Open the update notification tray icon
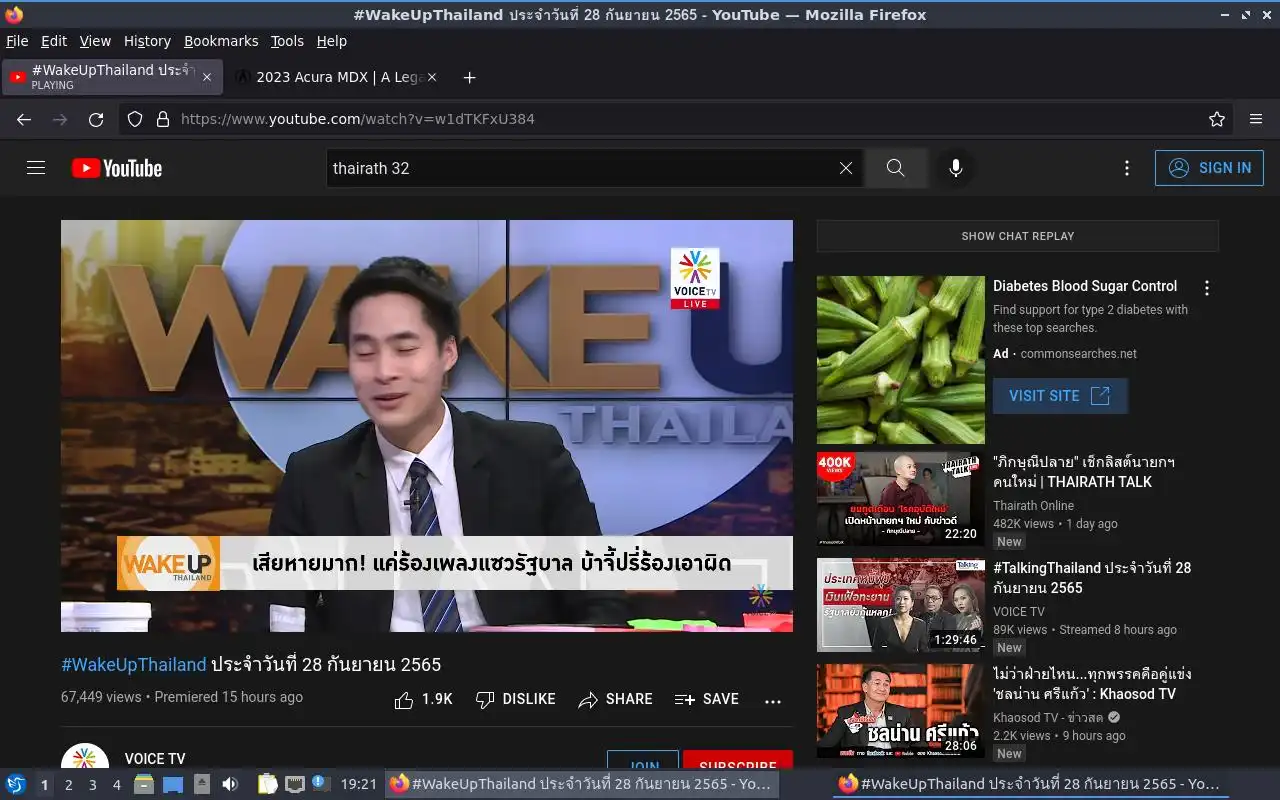This screenshot has height=800, width=1280. point(320,783)
